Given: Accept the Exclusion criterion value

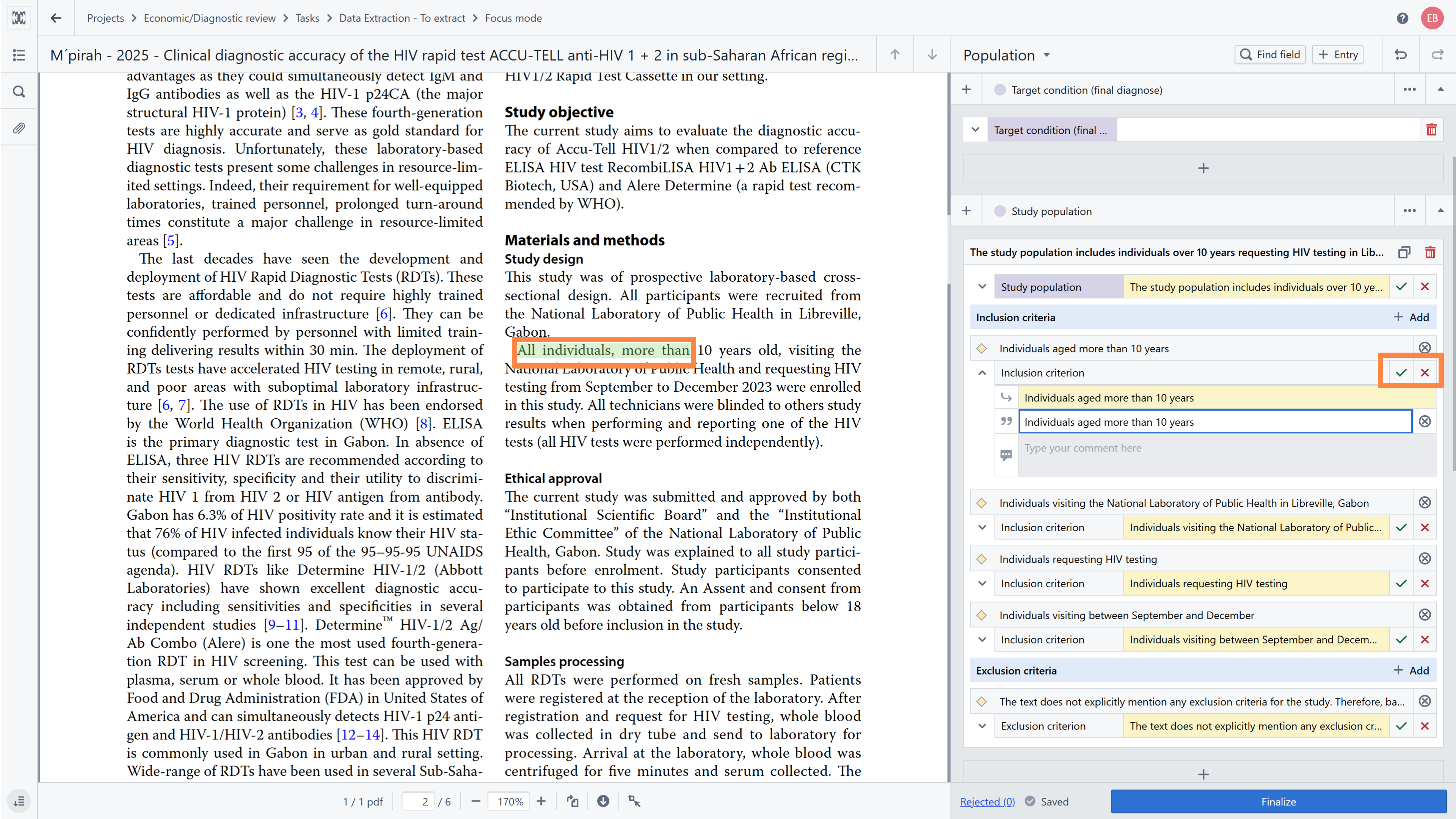Looking at the screenshot, I should tap(1401, 726).
